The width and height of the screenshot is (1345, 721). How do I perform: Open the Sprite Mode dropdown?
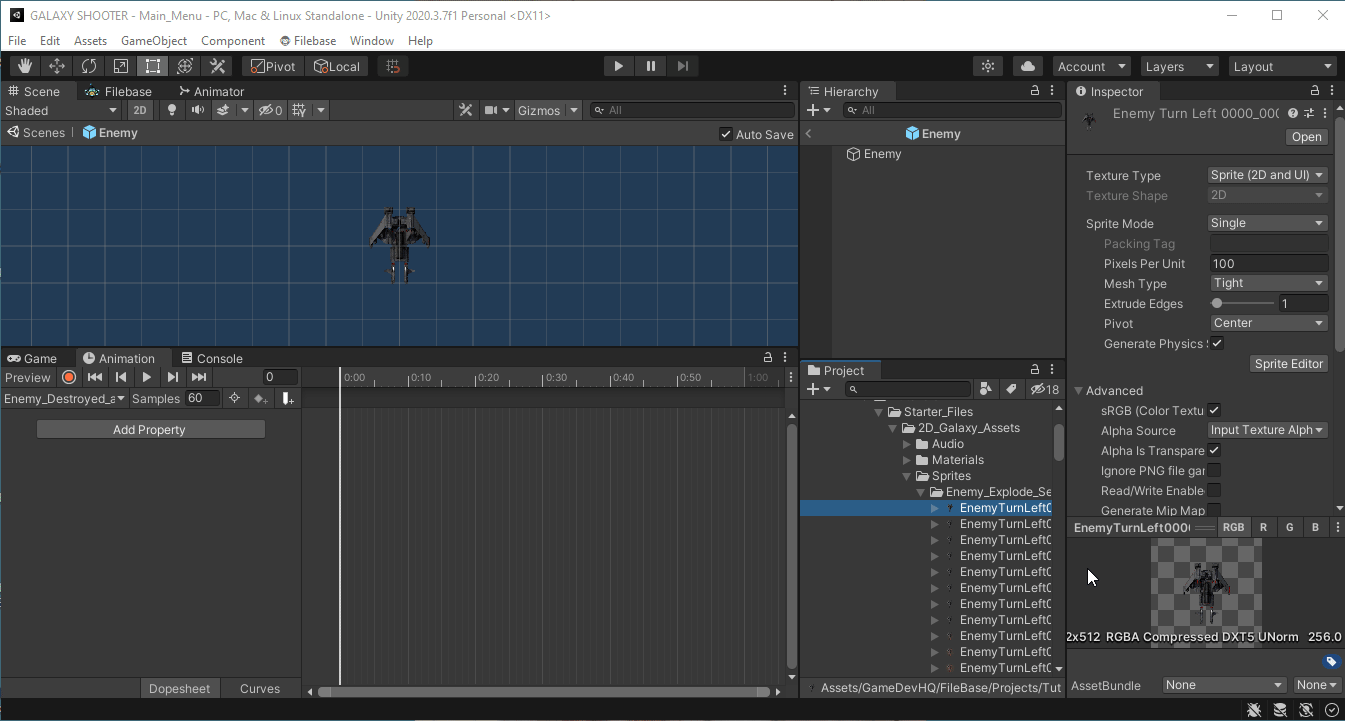pos(1268,223)
